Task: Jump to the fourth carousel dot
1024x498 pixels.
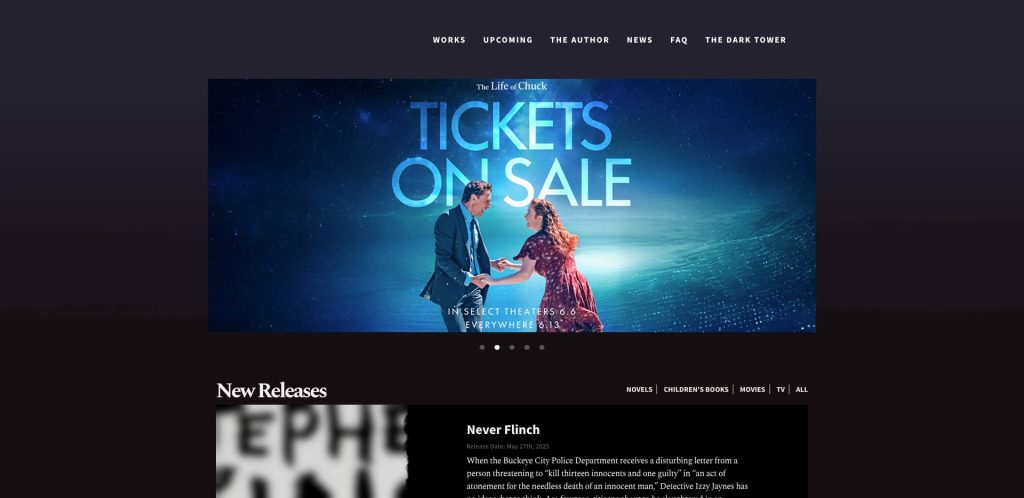Action: tap(527, 347)
